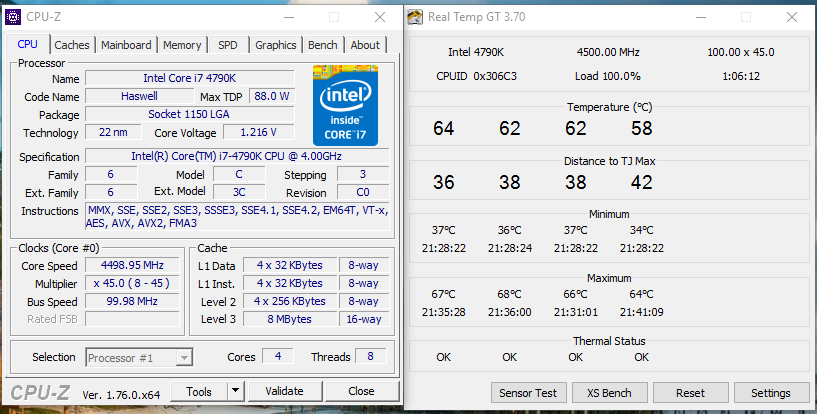Viewport: 817px width, 414px height.
Task: Click the Distance to TJ Max value 42
Action: click(x=641, y=182)
